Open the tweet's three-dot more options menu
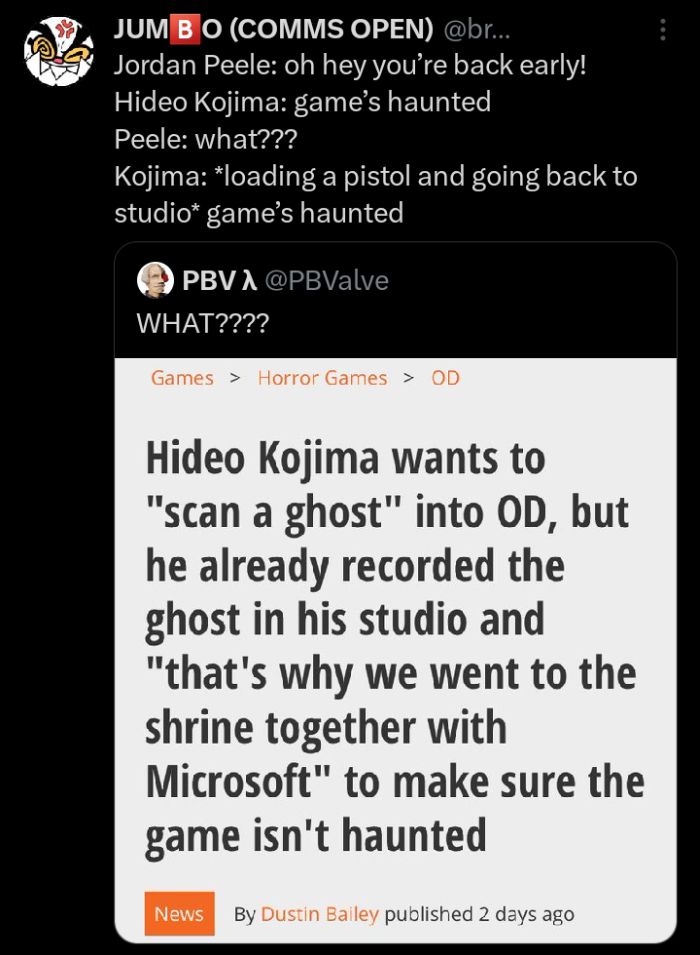This screenshot has height=955, width=700. point(662,30)
